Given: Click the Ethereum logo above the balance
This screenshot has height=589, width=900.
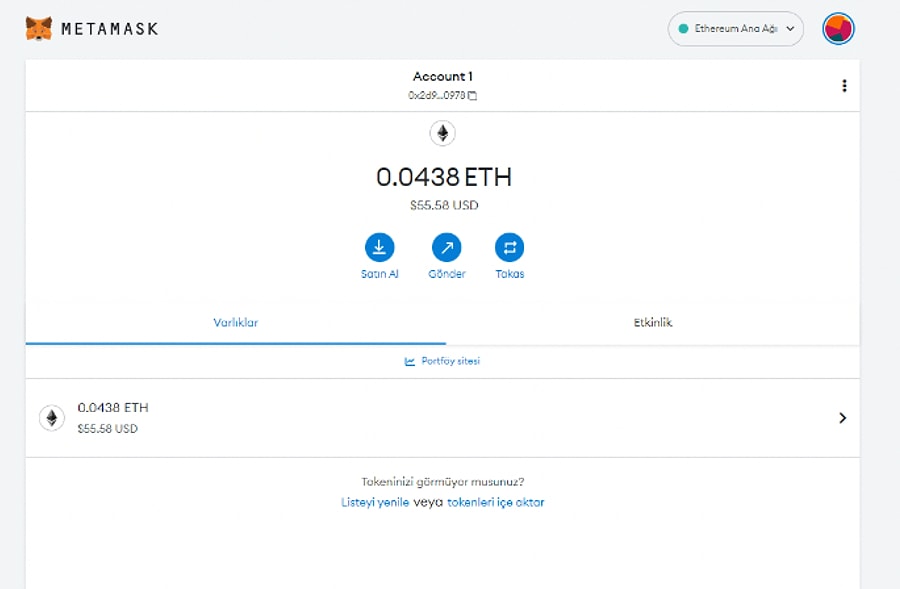Looking at the screenshot, I should point(442,132).
